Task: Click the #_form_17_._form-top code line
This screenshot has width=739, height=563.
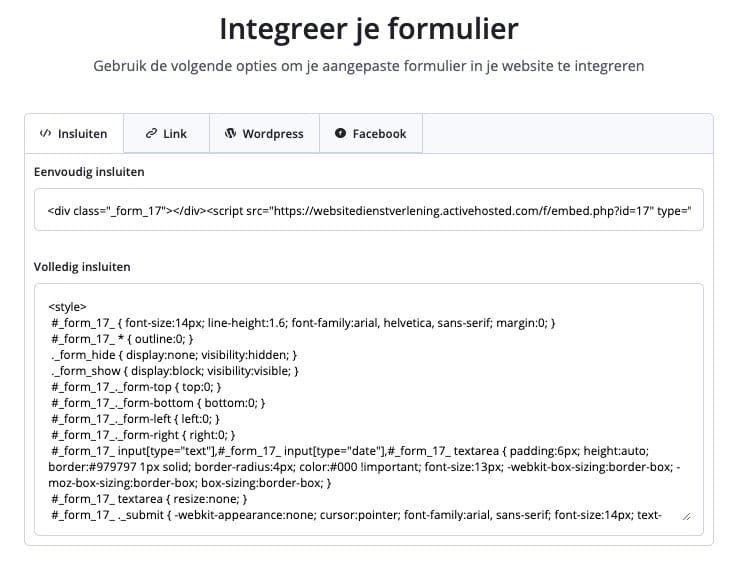Action: coord(136,386)
